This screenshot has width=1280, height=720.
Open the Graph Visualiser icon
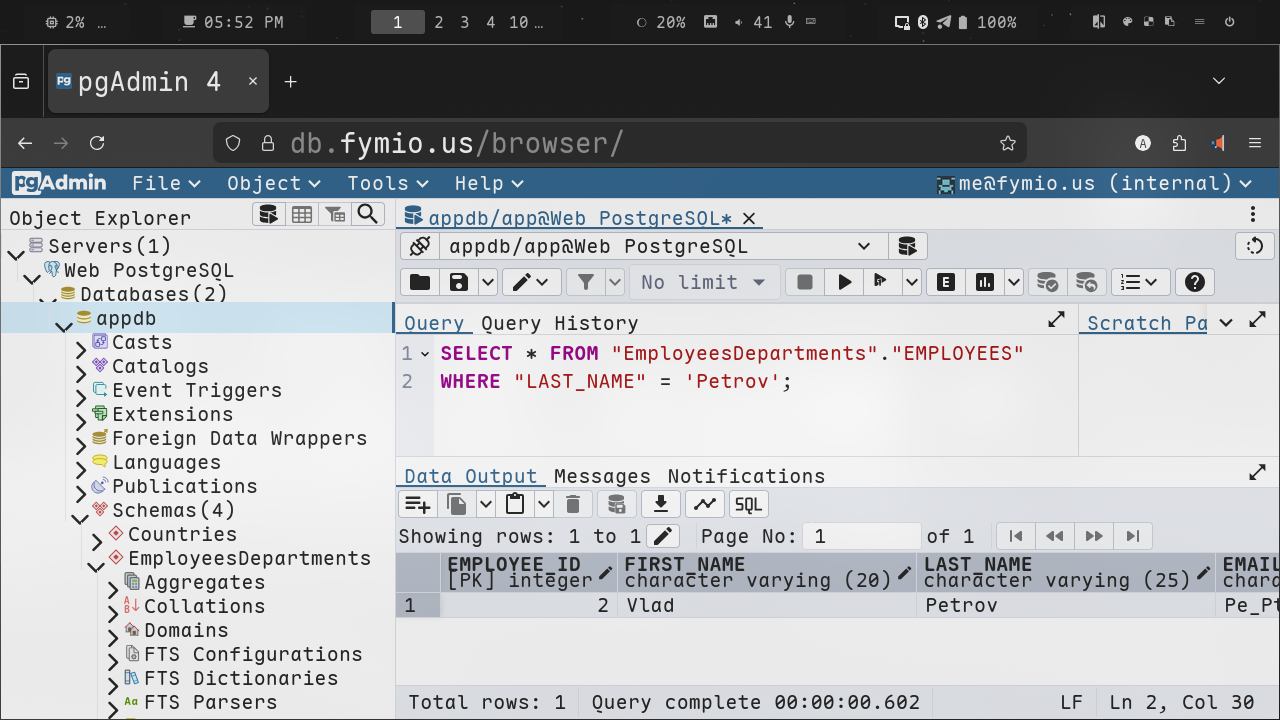[x=705, y=504]
